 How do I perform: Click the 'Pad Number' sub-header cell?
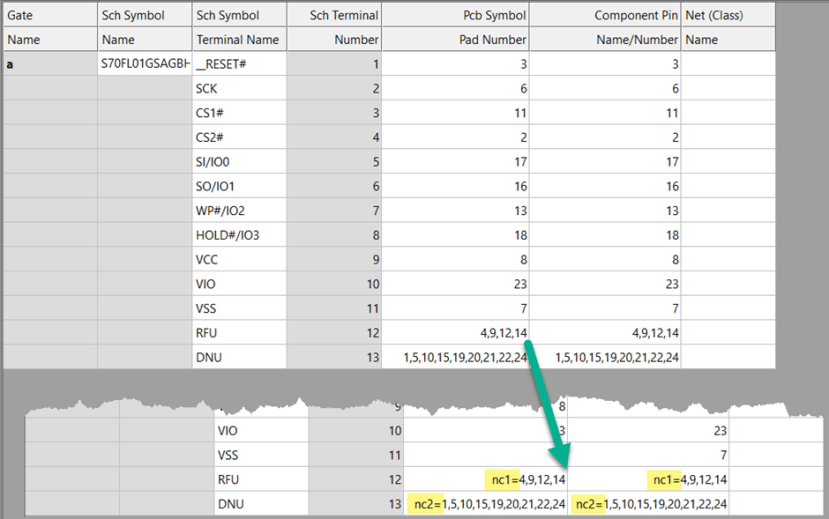(x=456, y=40)
